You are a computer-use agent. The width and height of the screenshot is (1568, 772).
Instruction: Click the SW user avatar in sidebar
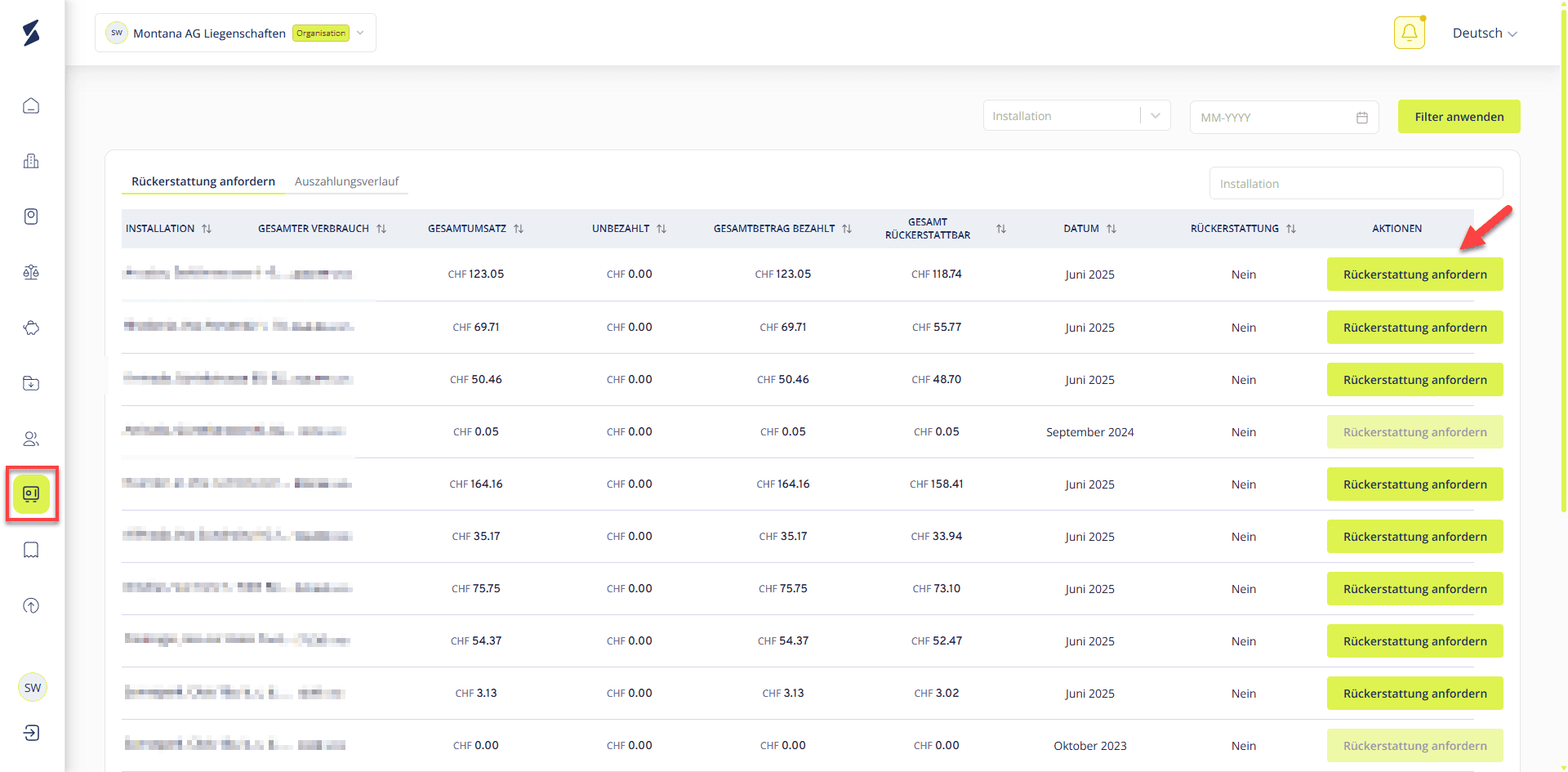(x=33, y=687)
